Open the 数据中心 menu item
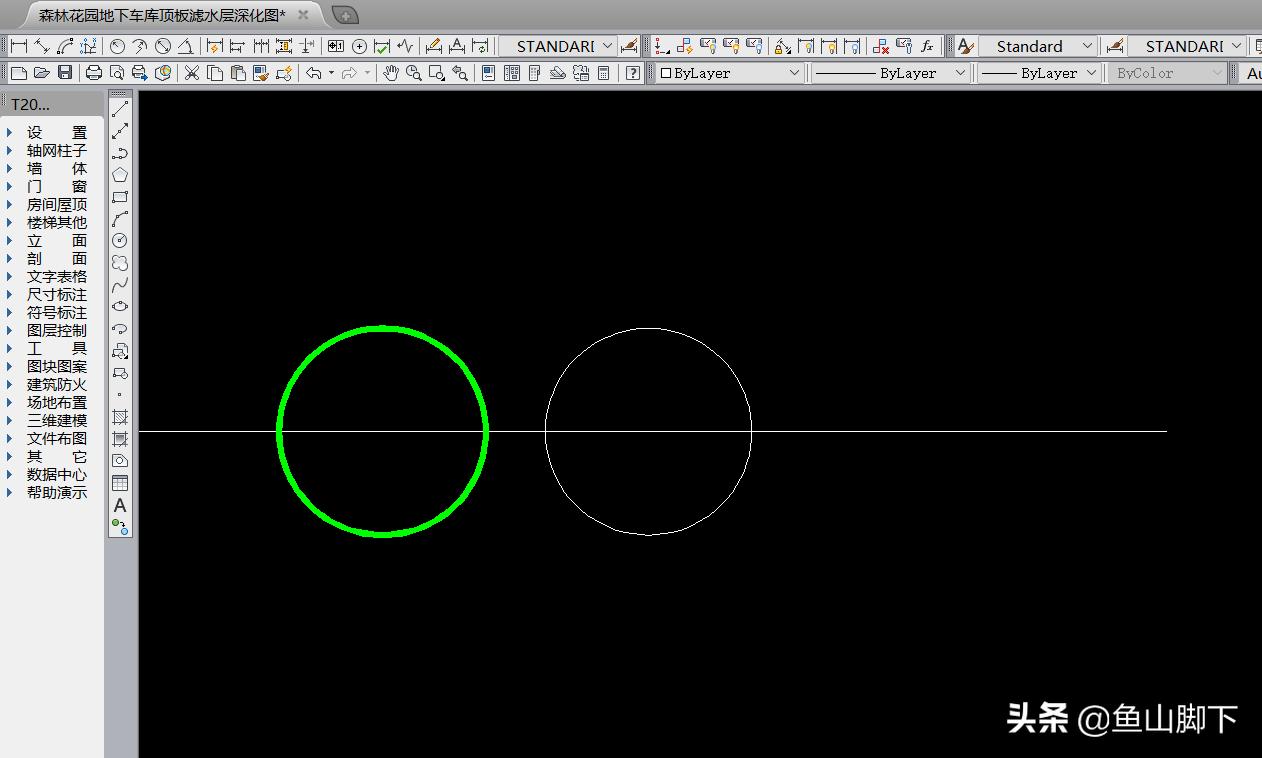1262x758 pixels. 57,474
